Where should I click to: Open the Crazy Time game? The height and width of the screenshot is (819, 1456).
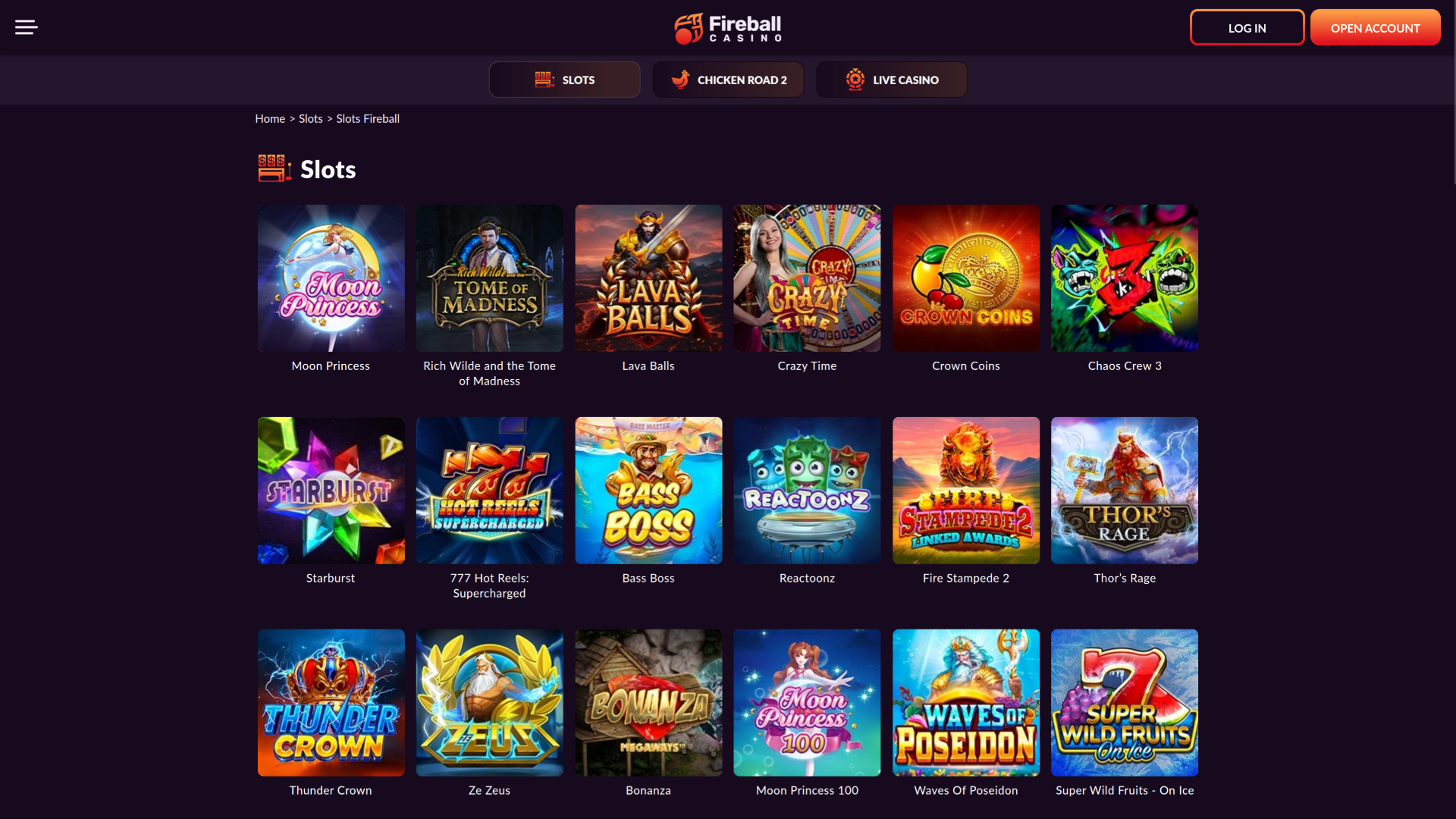click(x=806, y=278)
